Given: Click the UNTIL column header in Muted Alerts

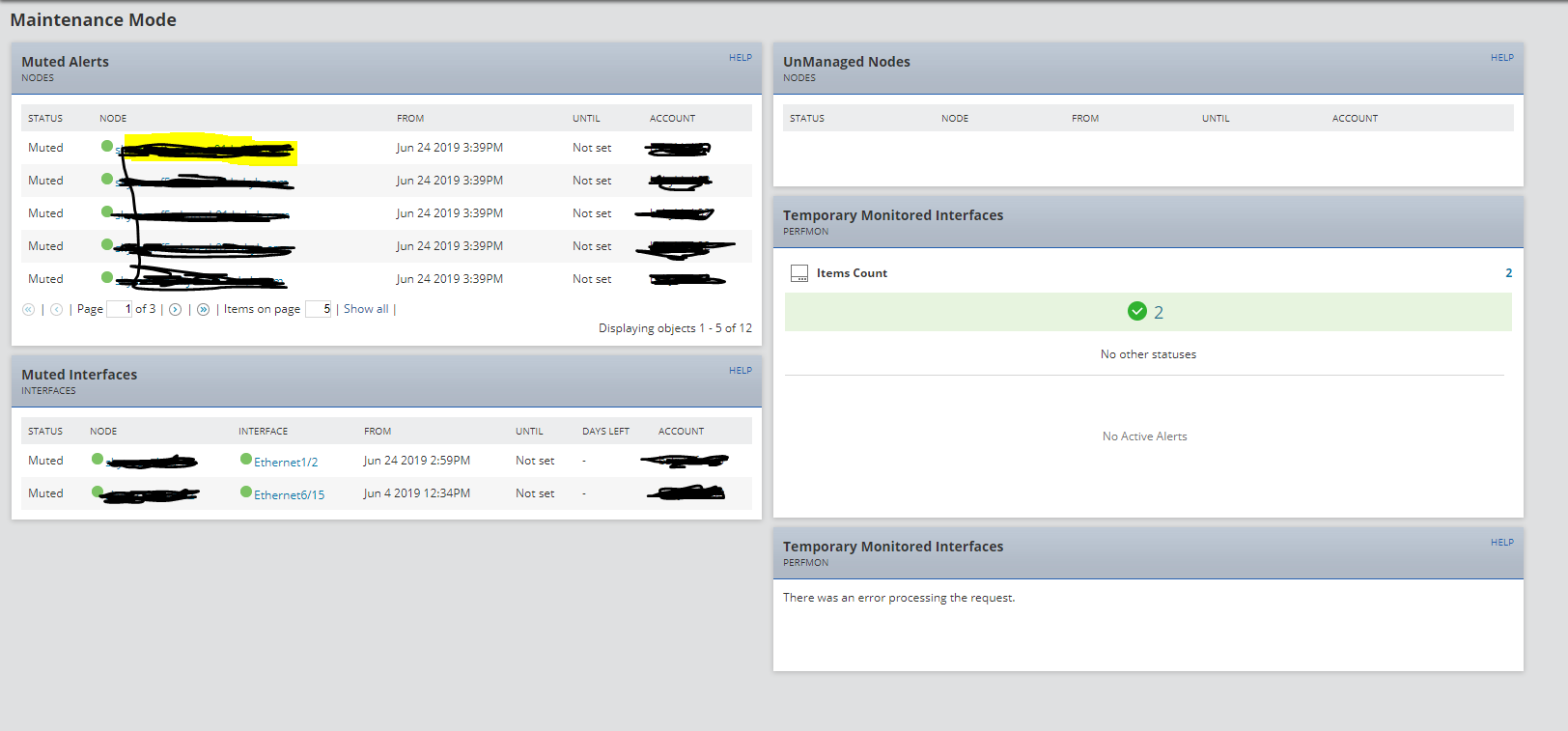Looking at the screenshot, I should tap(586, 119).
